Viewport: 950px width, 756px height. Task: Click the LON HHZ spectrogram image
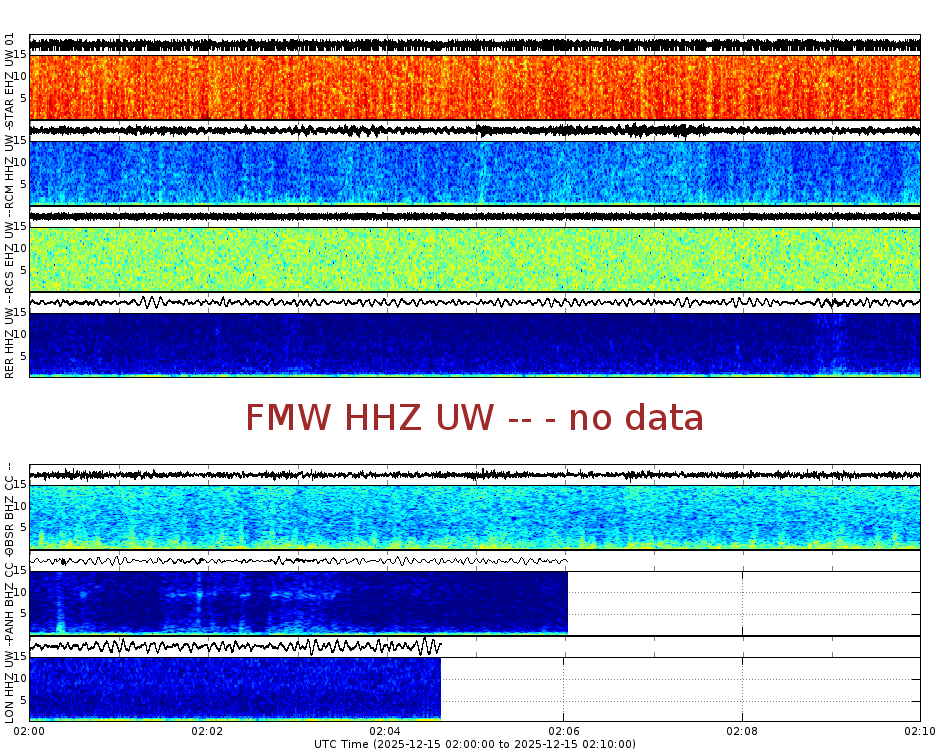point(230,690)
